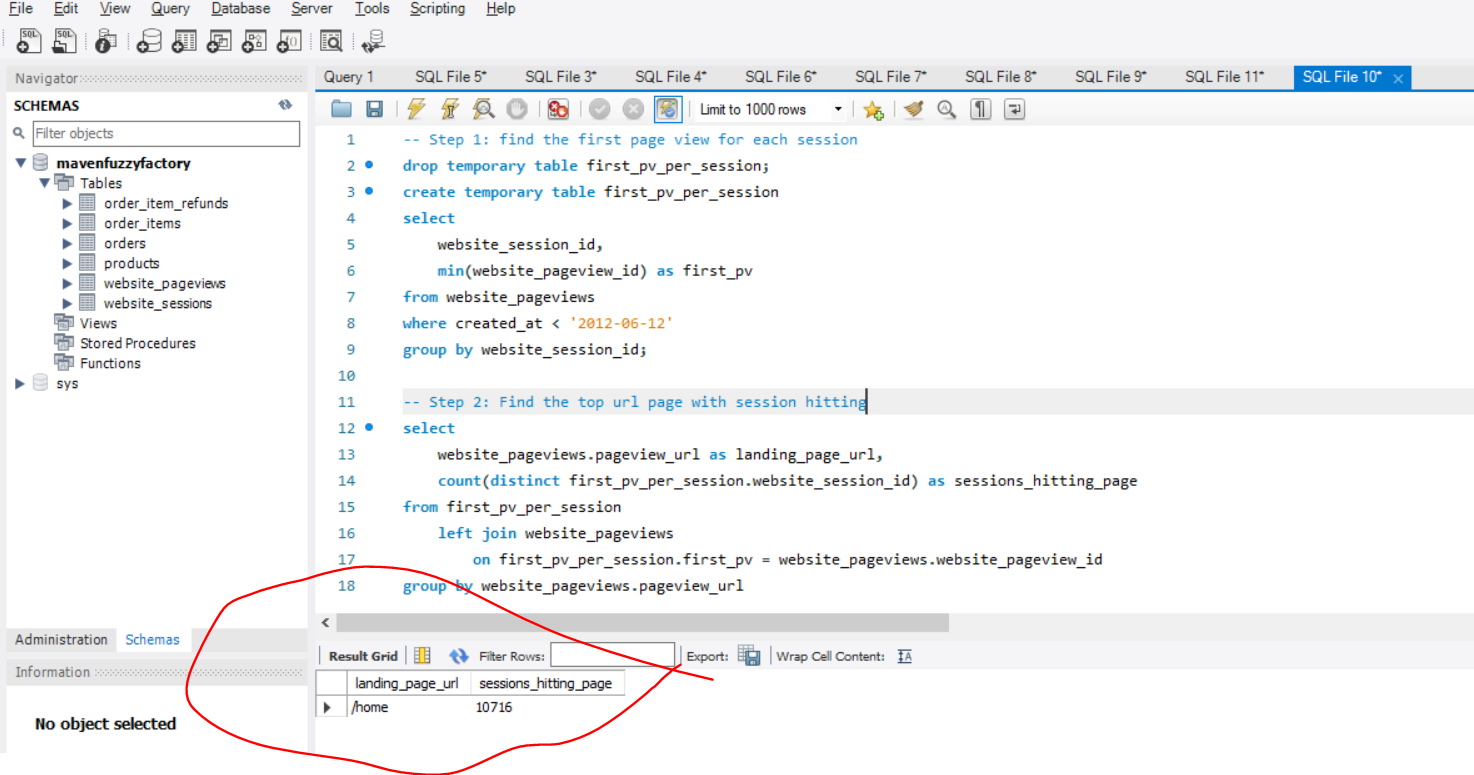1474x775 pixels.
Task: Select the Stored Procedures folder
Action: (x=138, y=343)
